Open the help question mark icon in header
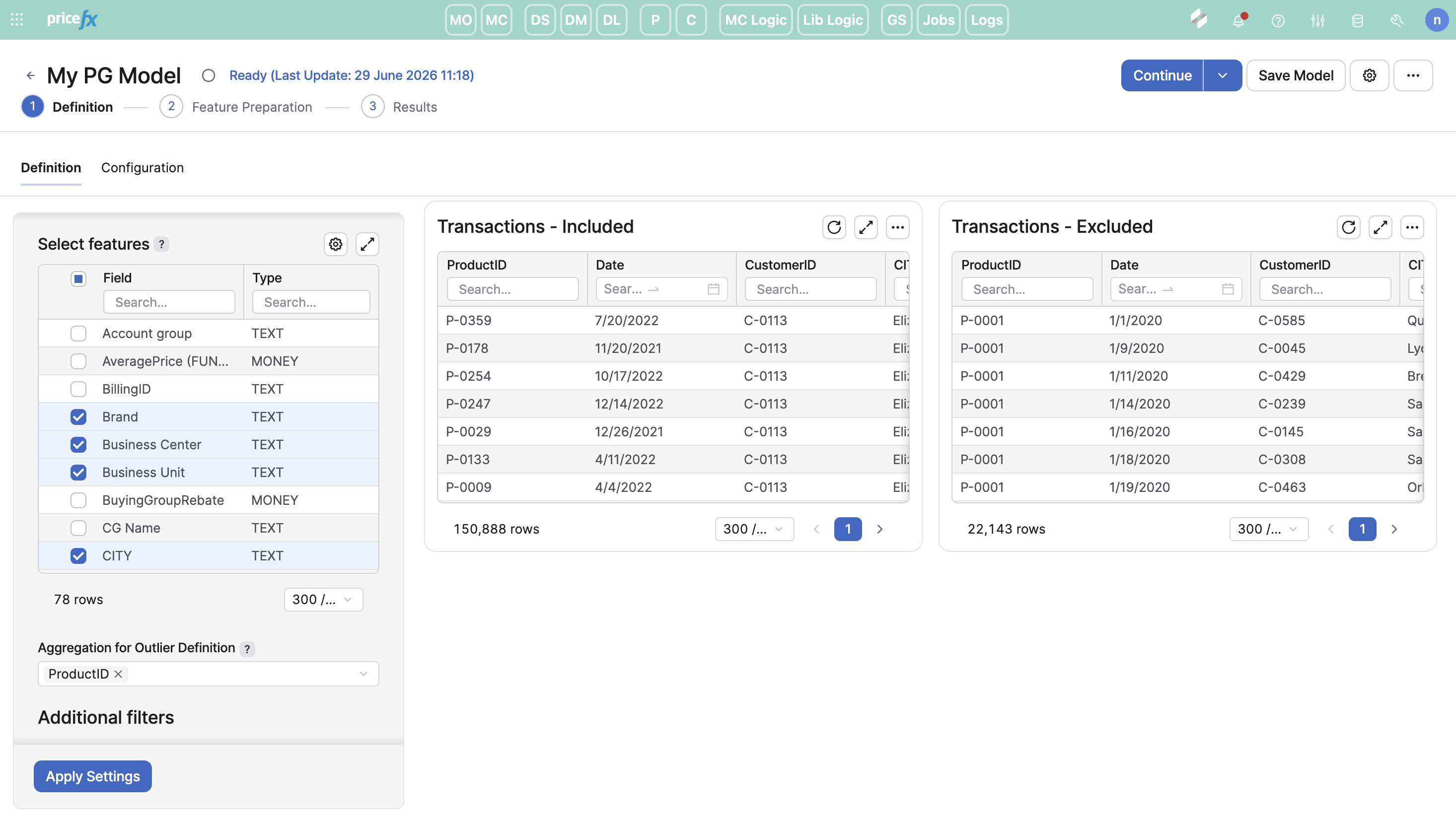The height and width of the screenshot is (824, 1456). point(1278,20)
